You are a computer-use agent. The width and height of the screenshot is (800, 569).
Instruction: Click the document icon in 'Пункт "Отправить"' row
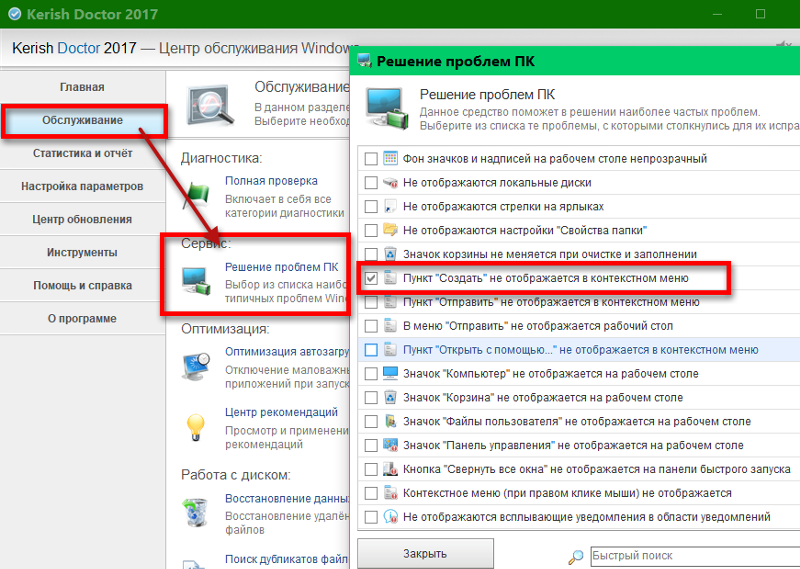pyautogui.click(x=390, y=302)
